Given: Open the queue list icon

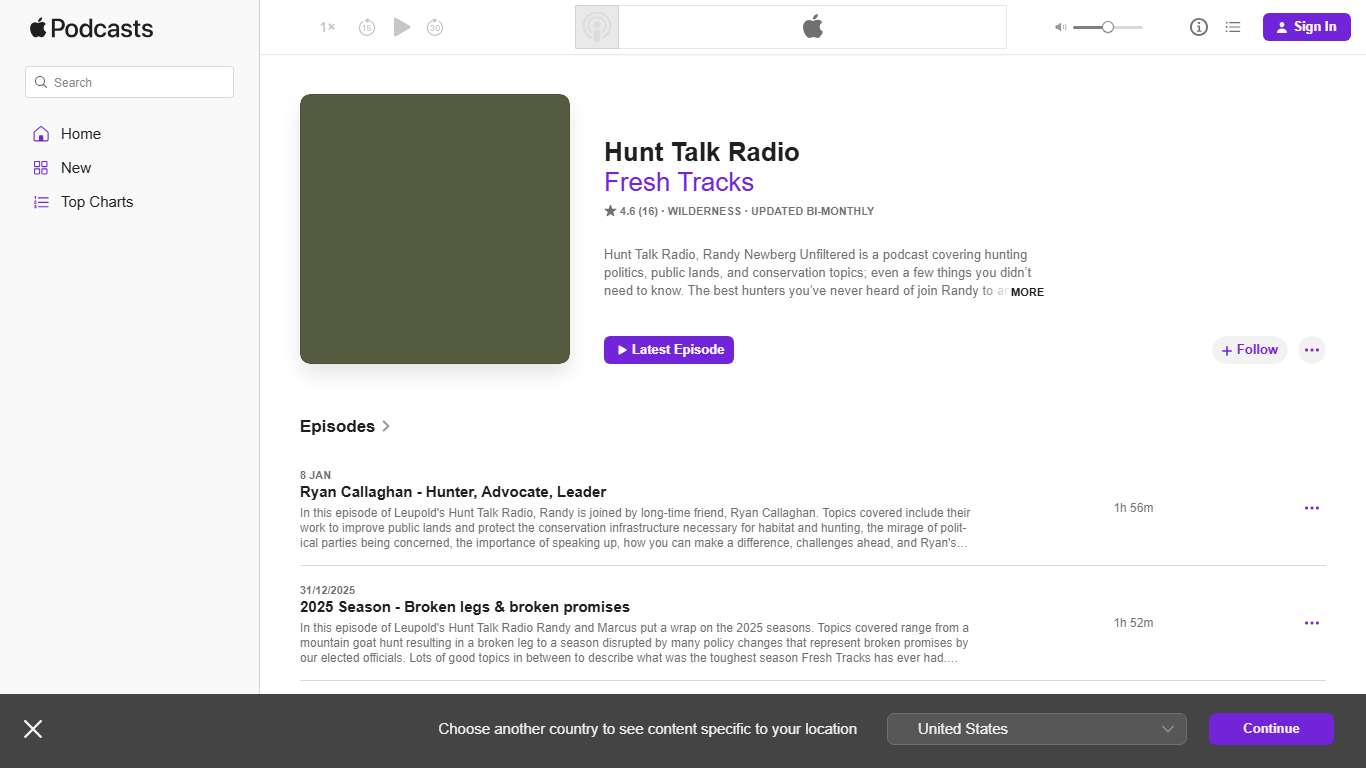Looking at the screenshot, I should click(1233, 27).
